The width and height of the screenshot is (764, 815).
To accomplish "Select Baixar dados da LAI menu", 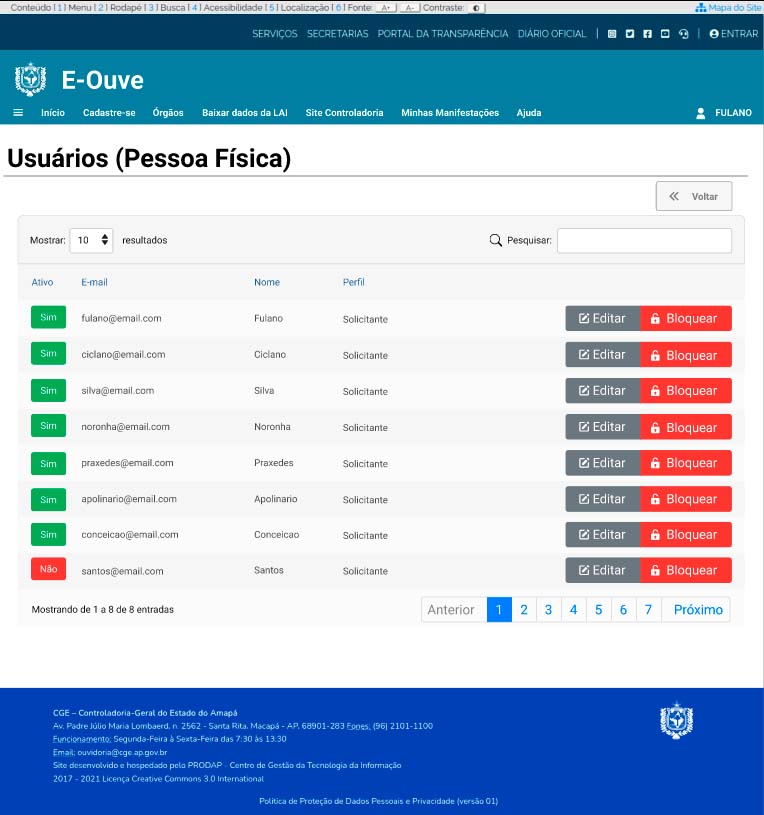I will 244,113.
